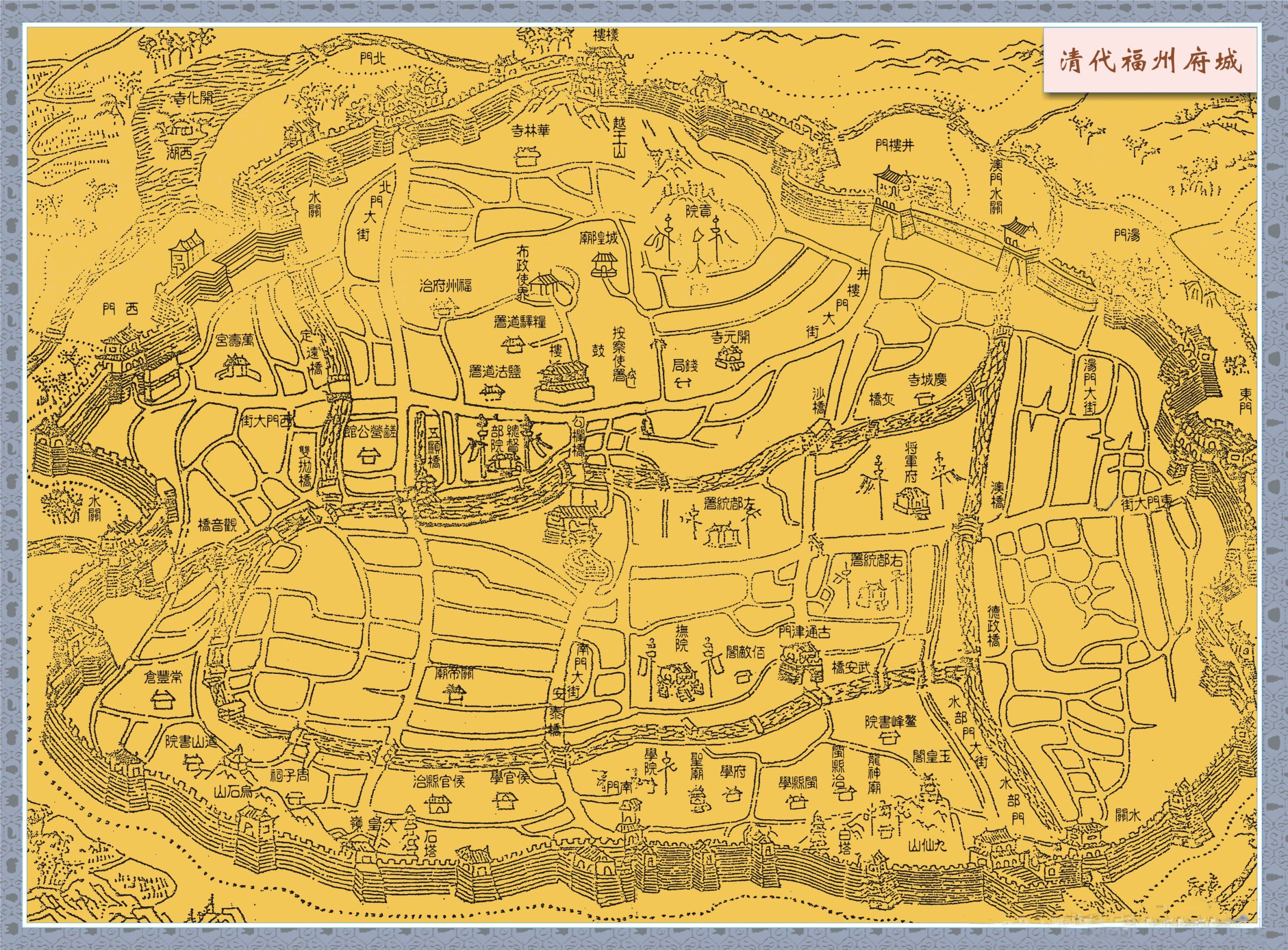Click the 九仙山 hill label

[x=927, y=846]
